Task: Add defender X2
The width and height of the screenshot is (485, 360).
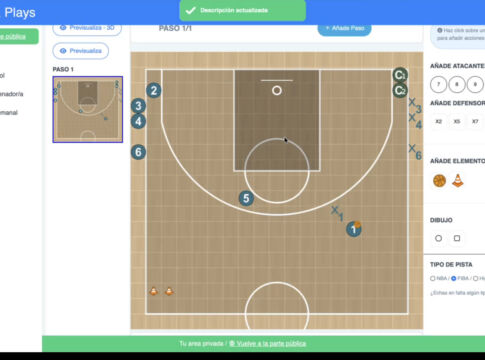Action: (439, 121)
